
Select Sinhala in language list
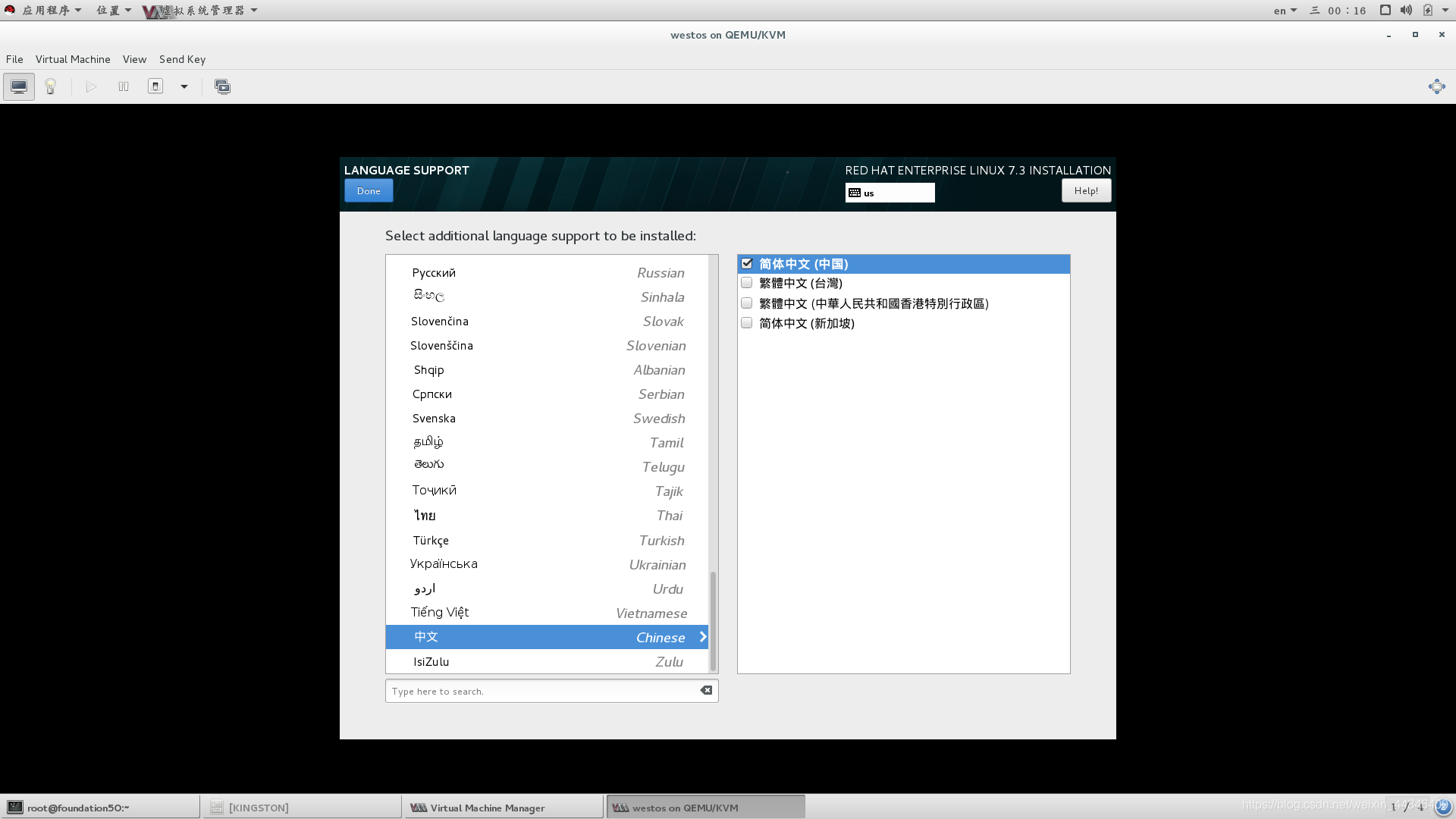(x=547, y=297)
